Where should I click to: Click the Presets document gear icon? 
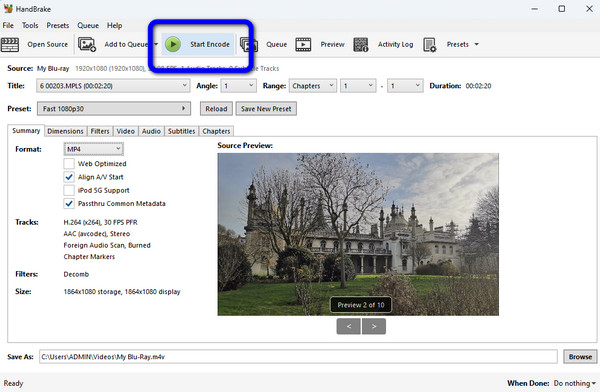(x=430, y=44)
